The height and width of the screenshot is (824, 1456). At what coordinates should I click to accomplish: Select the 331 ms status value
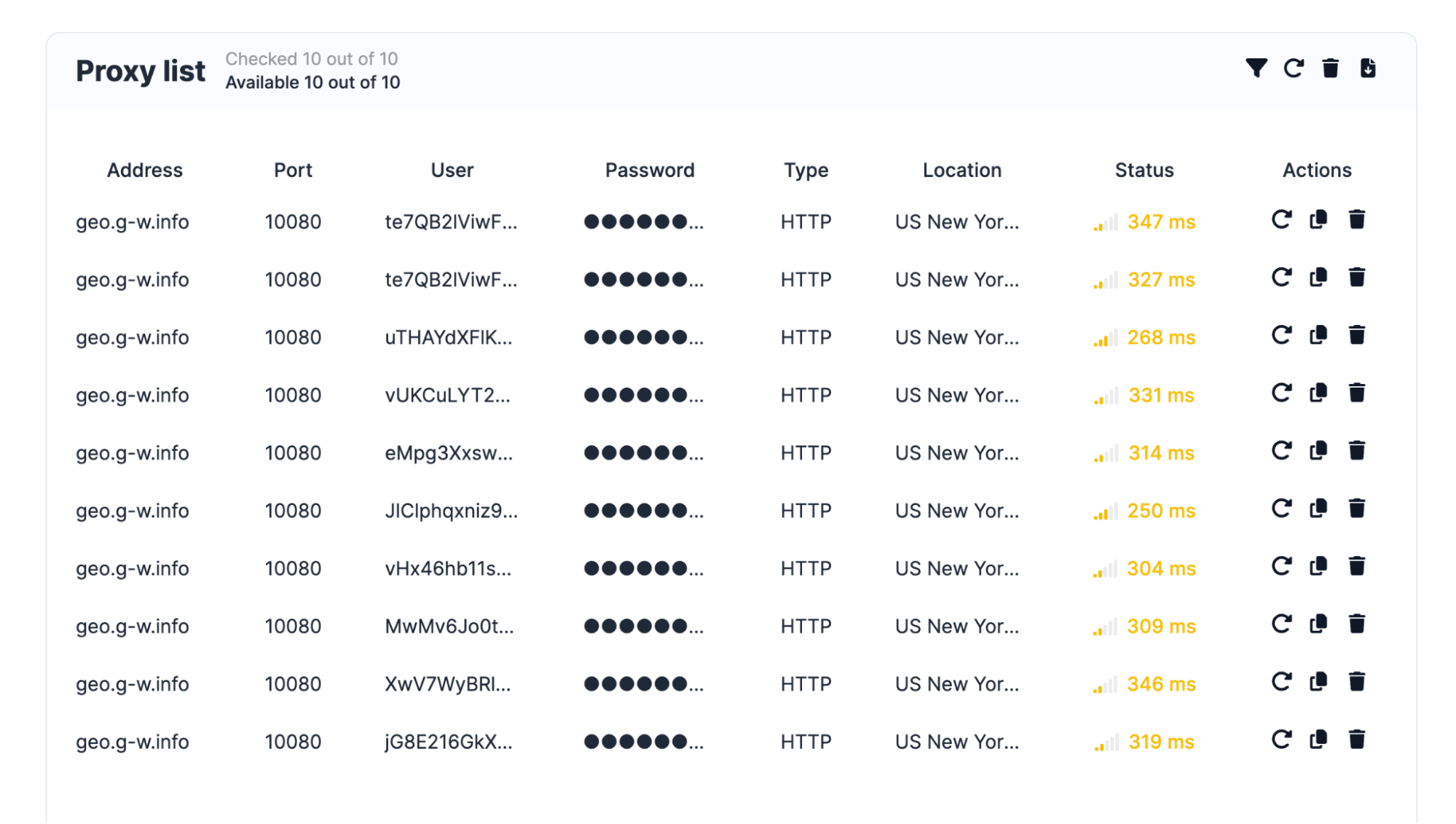point(1161,395)
